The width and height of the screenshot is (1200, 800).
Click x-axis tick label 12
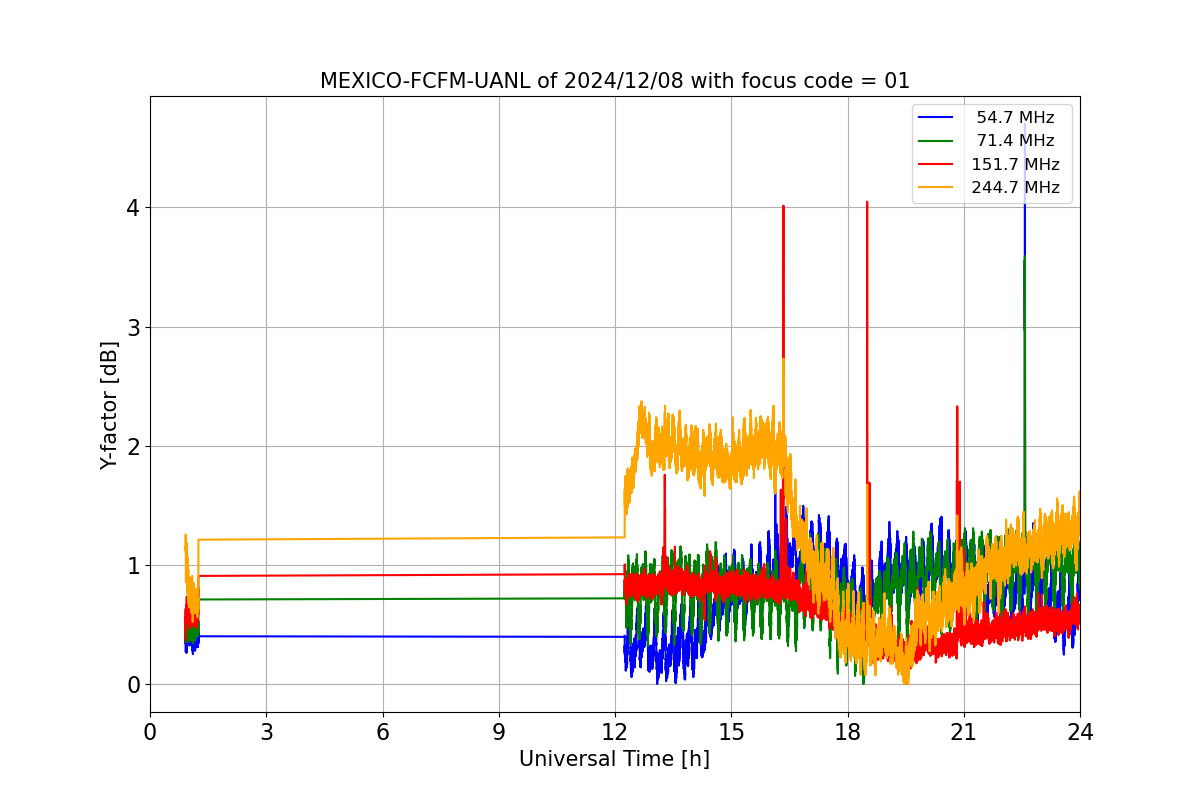[x=615, y=732]
